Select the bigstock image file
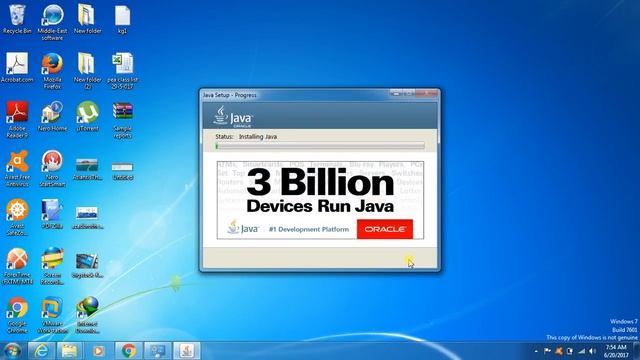The image size is (640, 360). (87, 265)
